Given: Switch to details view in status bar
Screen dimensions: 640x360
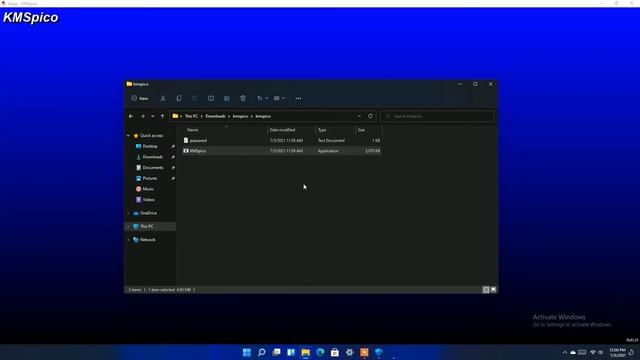Looking at the screenshot, I should 486,290.
